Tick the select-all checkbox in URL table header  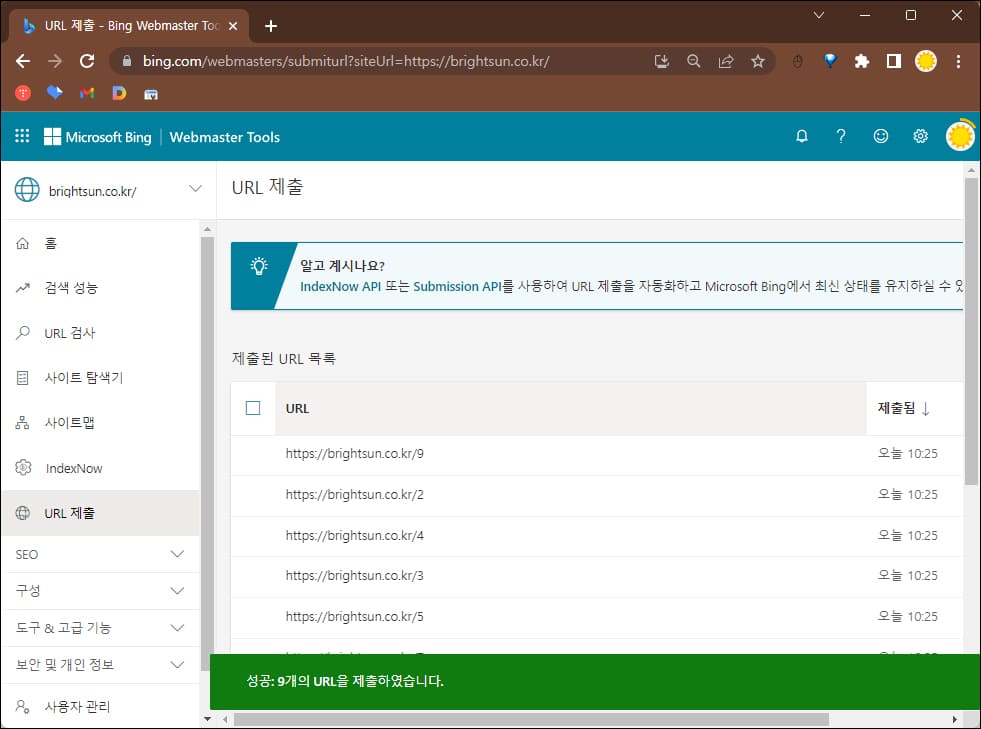tap(253, 408)
